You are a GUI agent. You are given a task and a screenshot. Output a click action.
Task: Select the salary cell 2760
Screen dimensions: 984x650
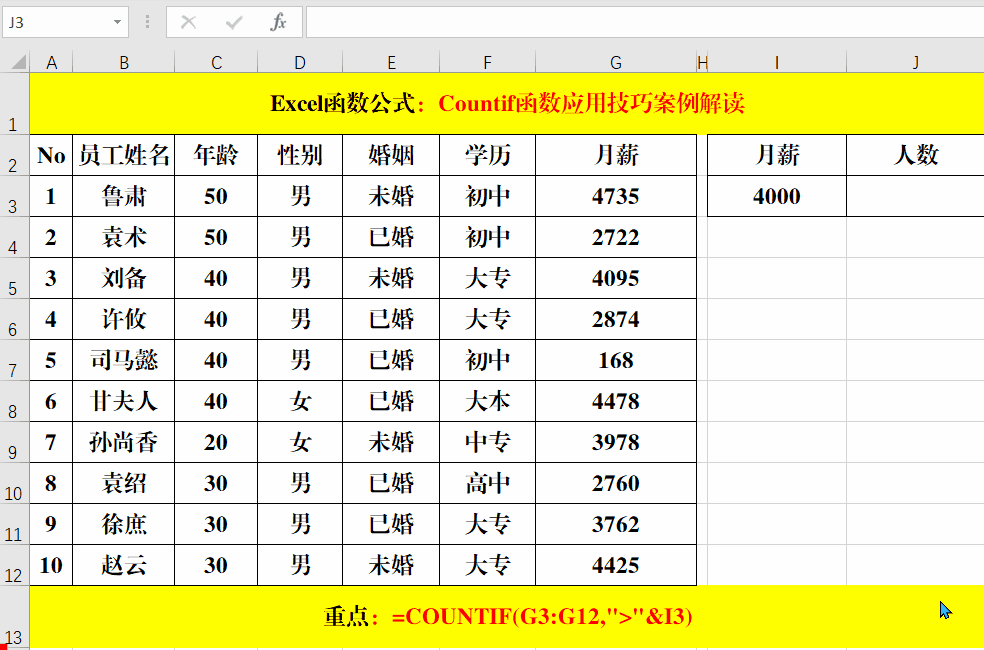point(616,483)
